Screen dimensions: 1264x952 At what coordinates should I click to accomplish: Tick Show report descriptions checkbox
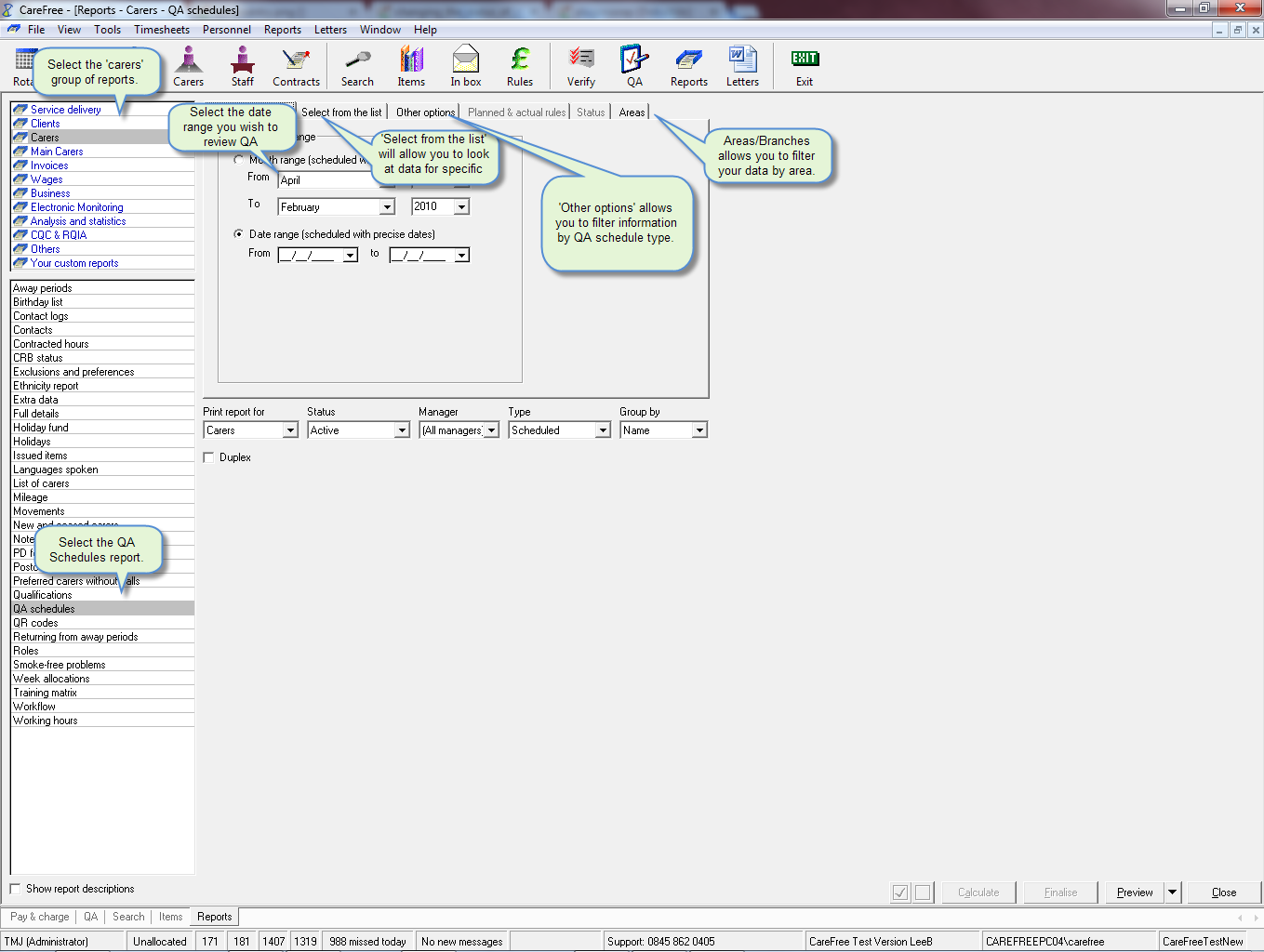point(16,889)
